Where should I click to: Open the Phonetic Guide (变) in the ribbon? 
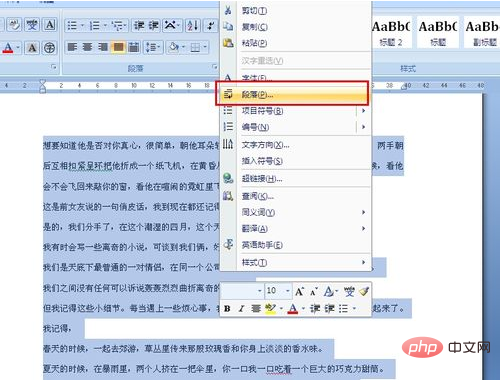pyautogui.click(x=32, y=25)
